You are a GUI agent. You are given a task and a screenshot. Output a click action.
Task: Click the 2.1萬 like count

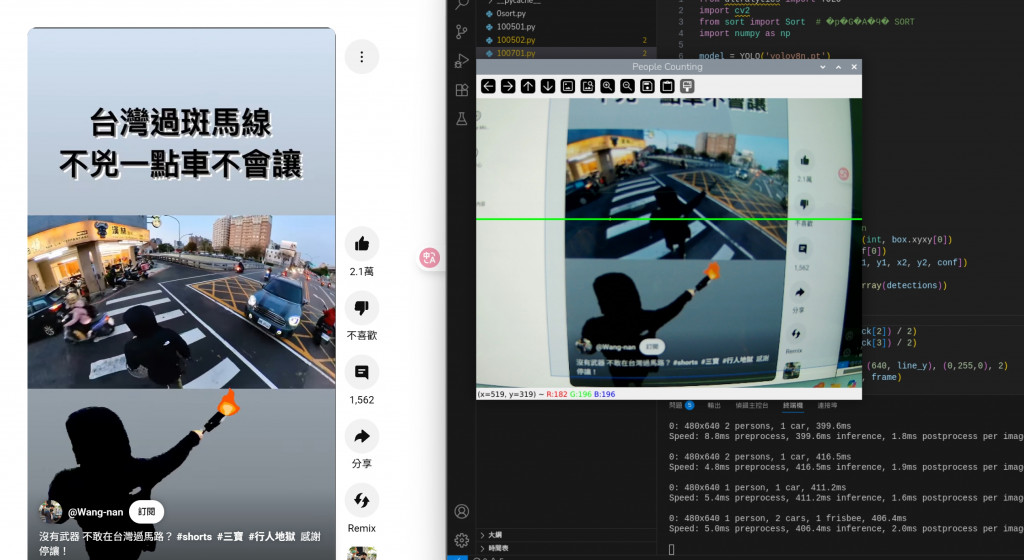[362, 272]
